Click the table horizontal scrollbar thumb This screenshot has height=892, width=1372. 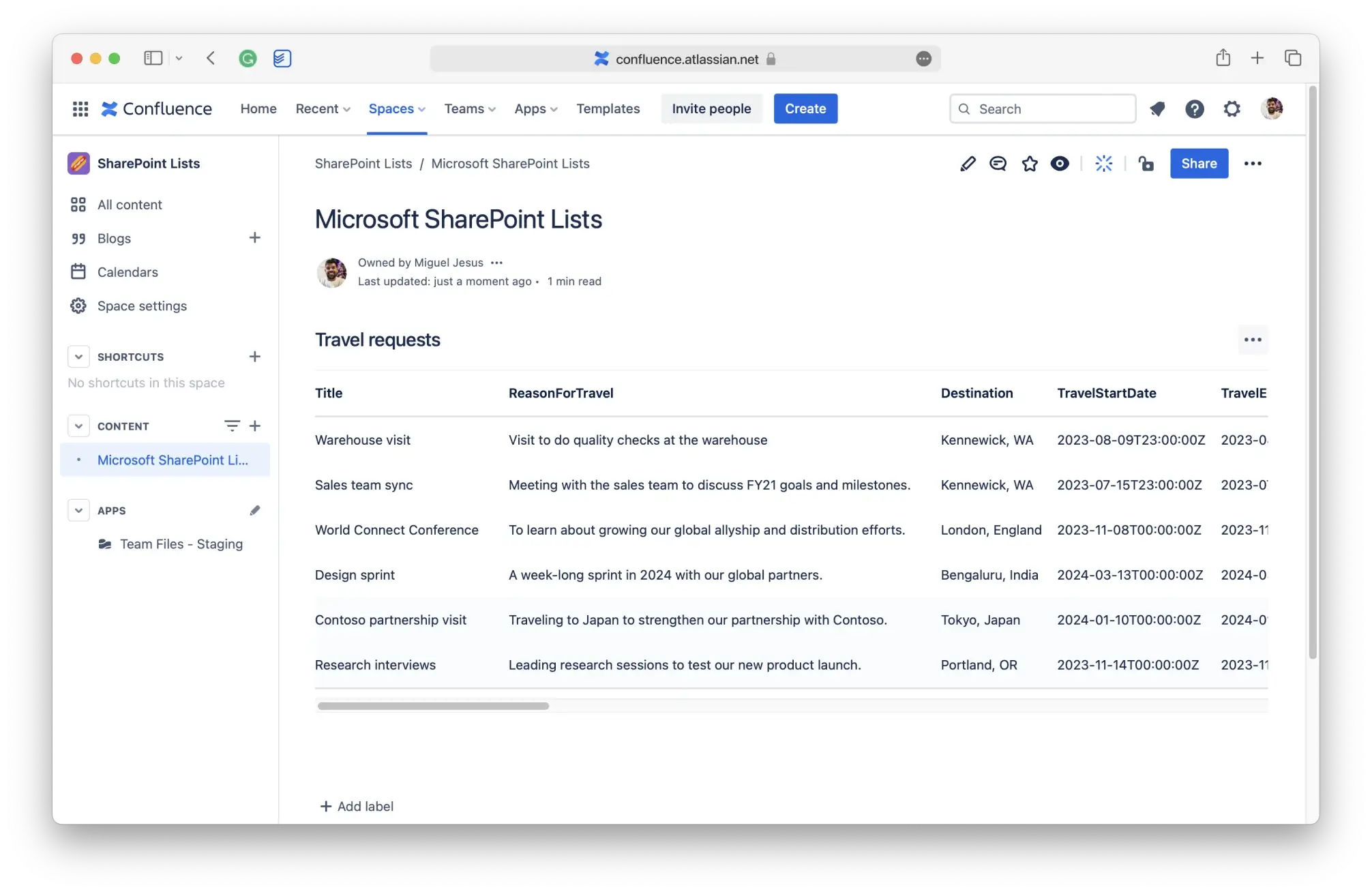point(433,707)
